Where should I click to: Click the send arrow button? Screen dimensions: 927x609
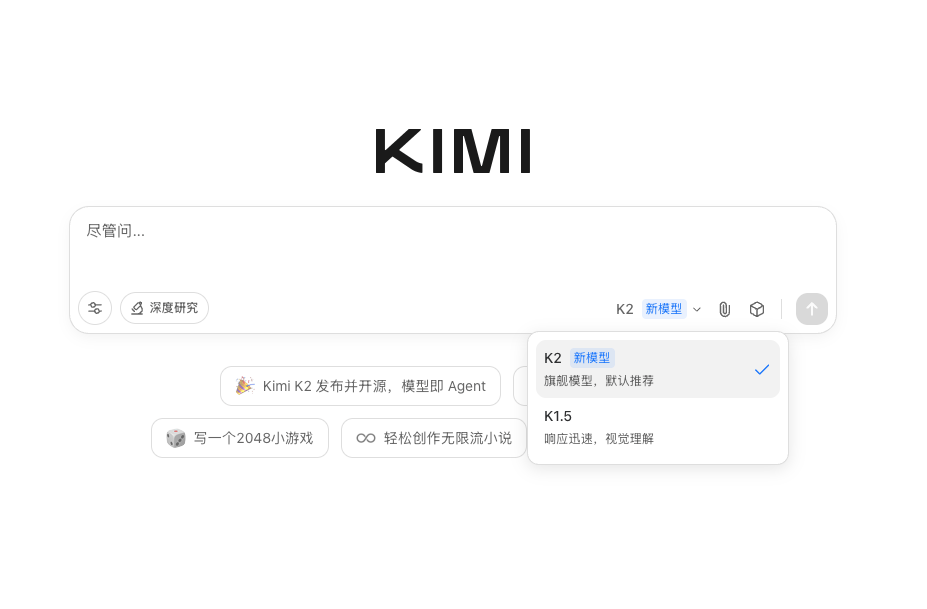pos(812,309)
